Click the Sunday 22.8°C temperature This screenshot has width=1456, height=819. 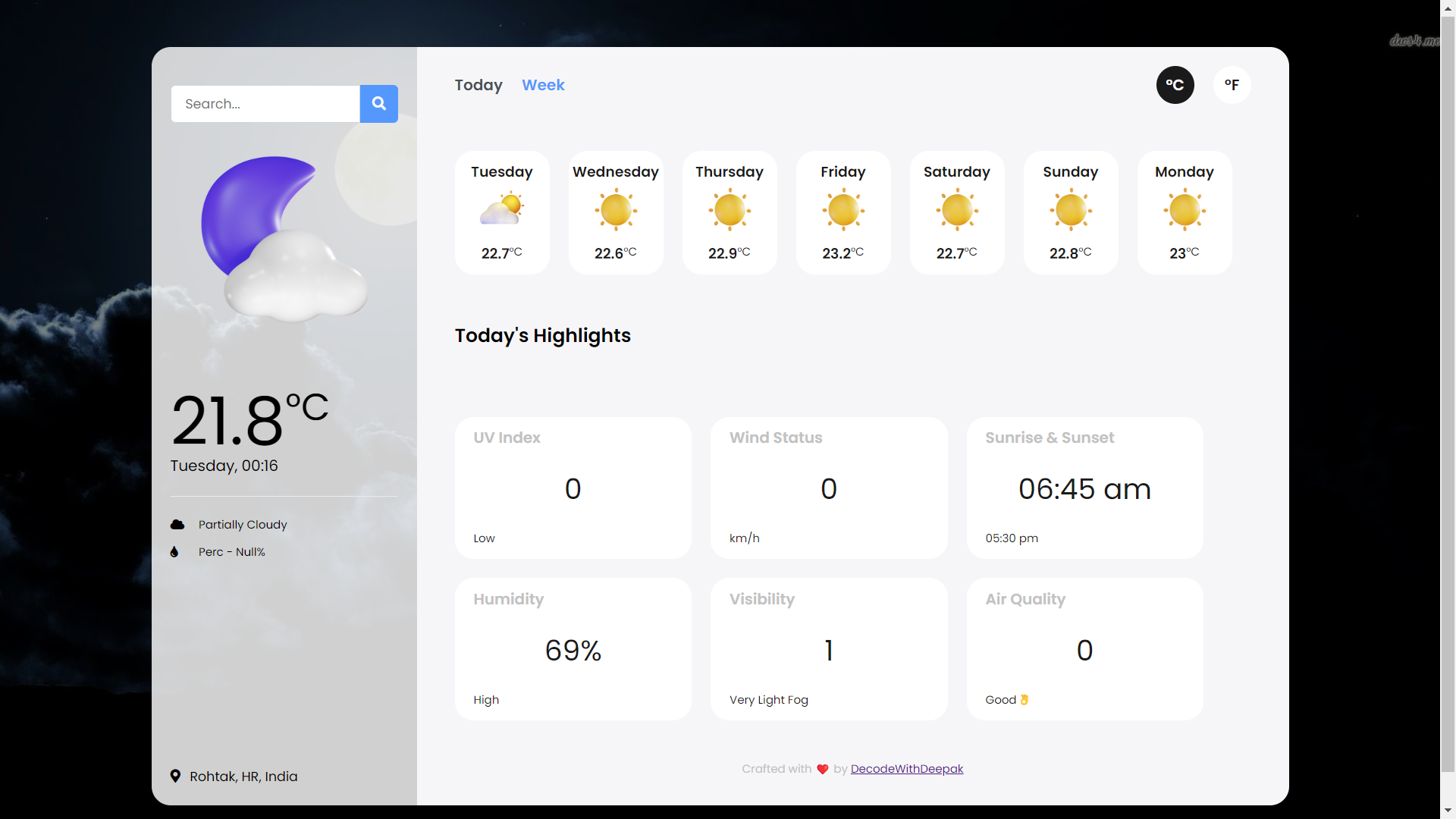(1071, 253)
